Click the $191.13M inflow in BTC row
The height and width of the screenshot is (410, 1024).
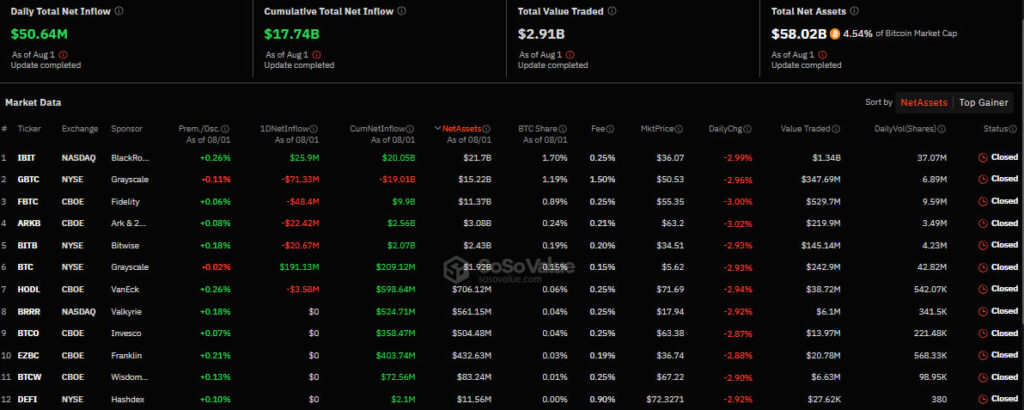[x=299, y=267]
